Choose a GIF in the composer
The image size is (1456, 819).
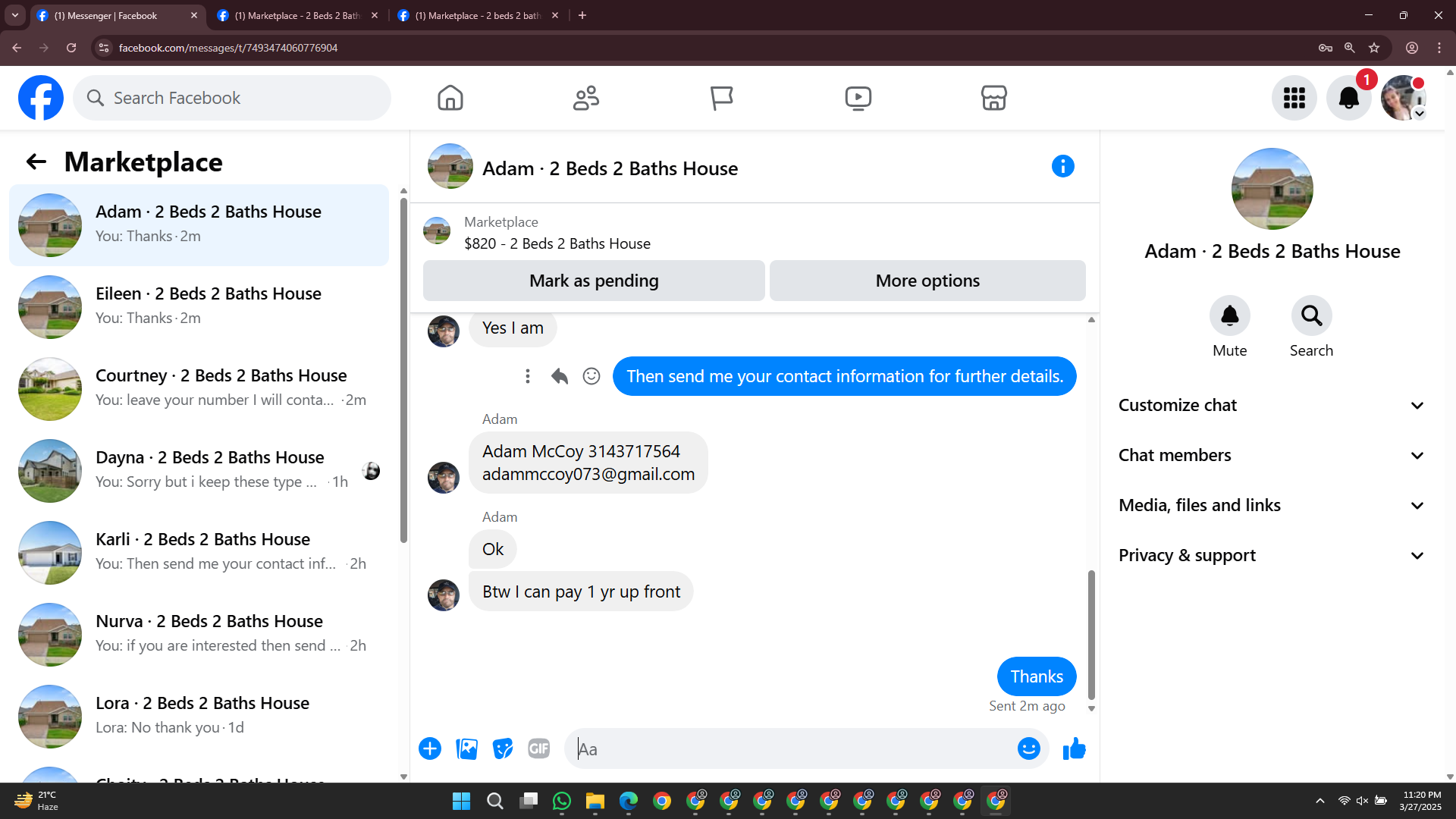coord(539,749)
